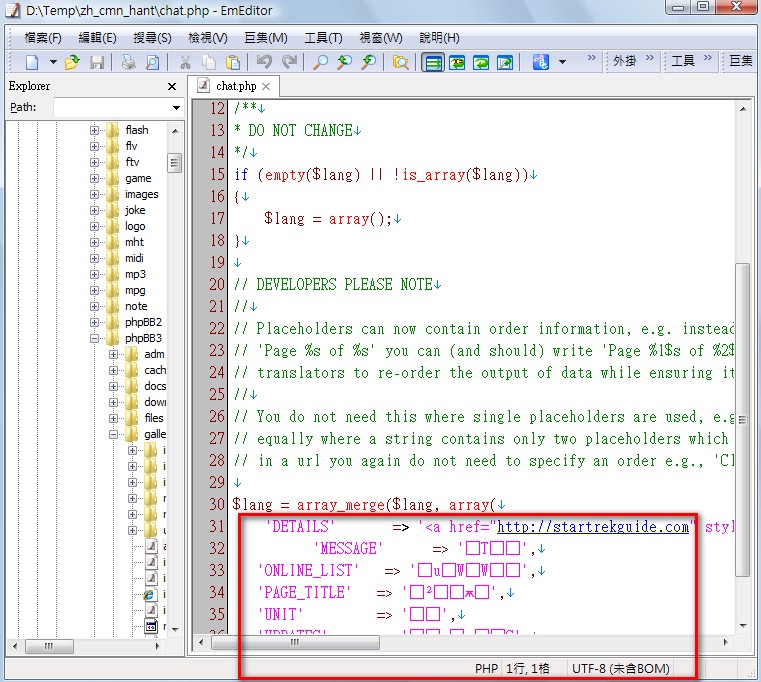Click the Paste clipboard icon
Viewport: 761px width, 682px height.
(233, 62)
